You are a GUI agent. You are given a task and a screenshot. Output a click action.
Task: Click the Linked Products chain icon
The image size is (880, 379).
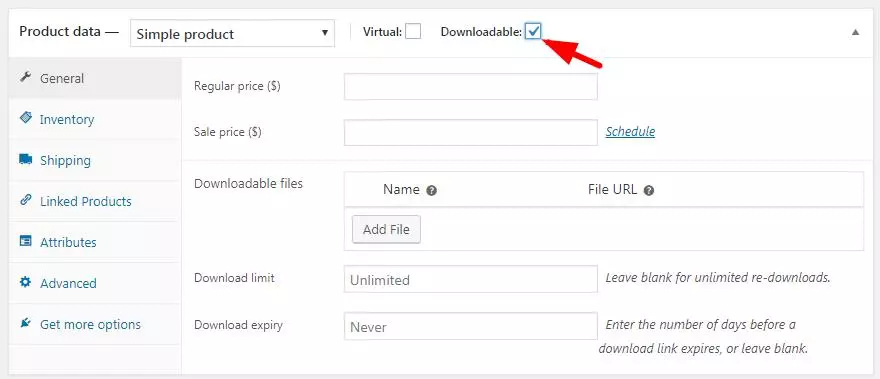(x=25, y=200)
